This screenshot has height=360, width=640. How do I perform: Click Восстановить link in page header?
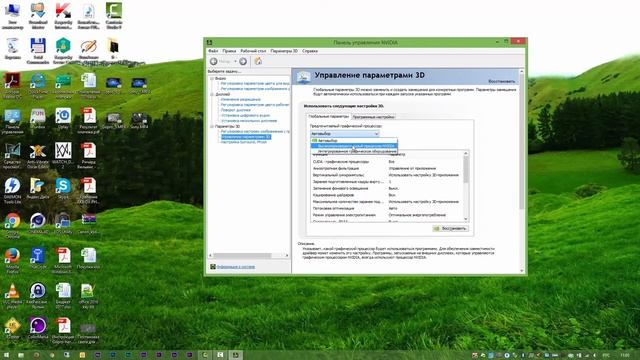(x=502, y=81)
